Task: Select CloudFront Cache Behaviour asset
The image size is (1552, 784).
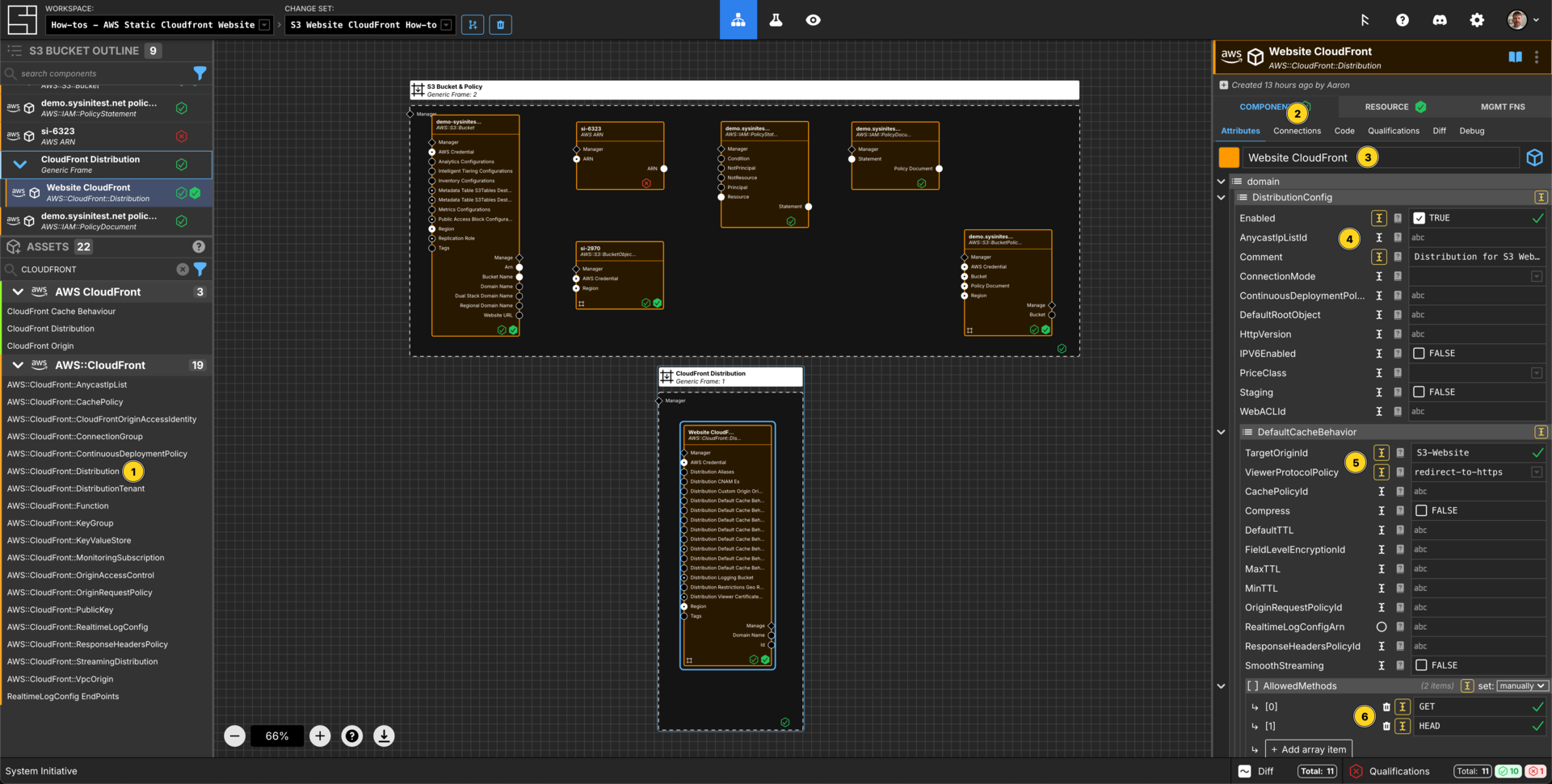Action: (x=61, y=311)
